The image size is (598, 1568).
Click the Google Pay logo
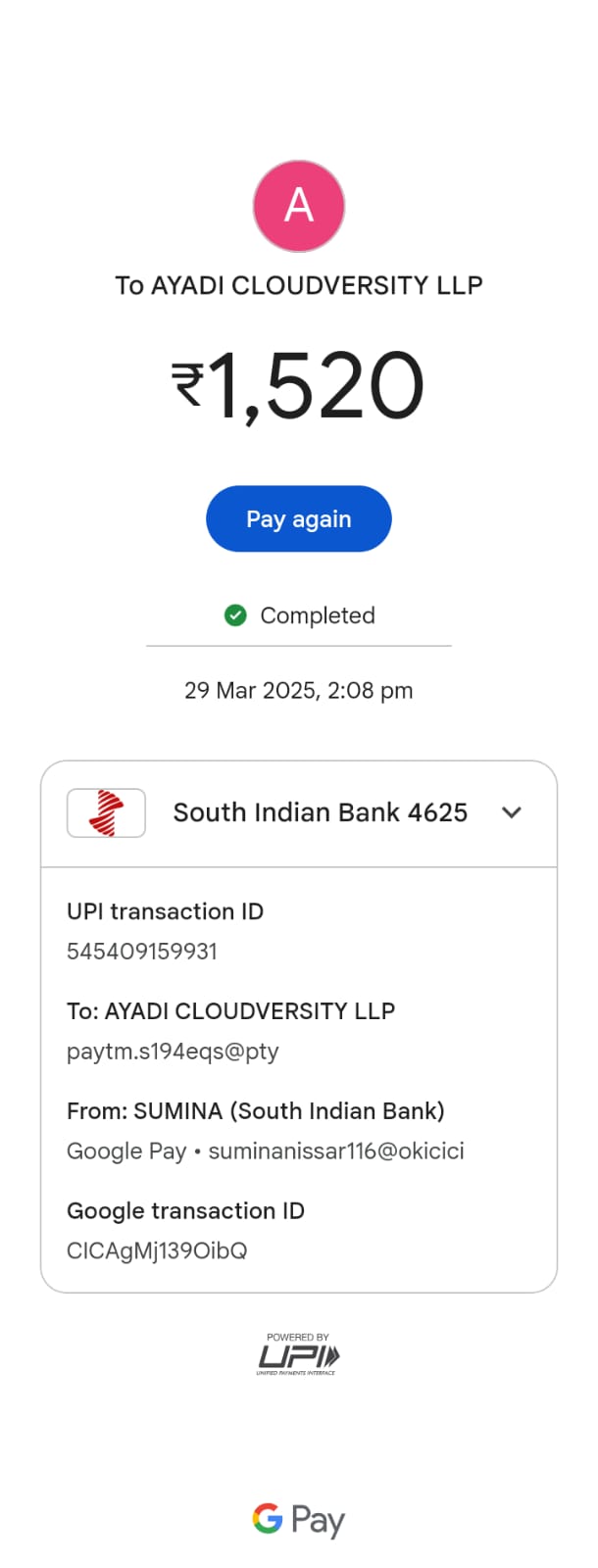(298, 1520)
